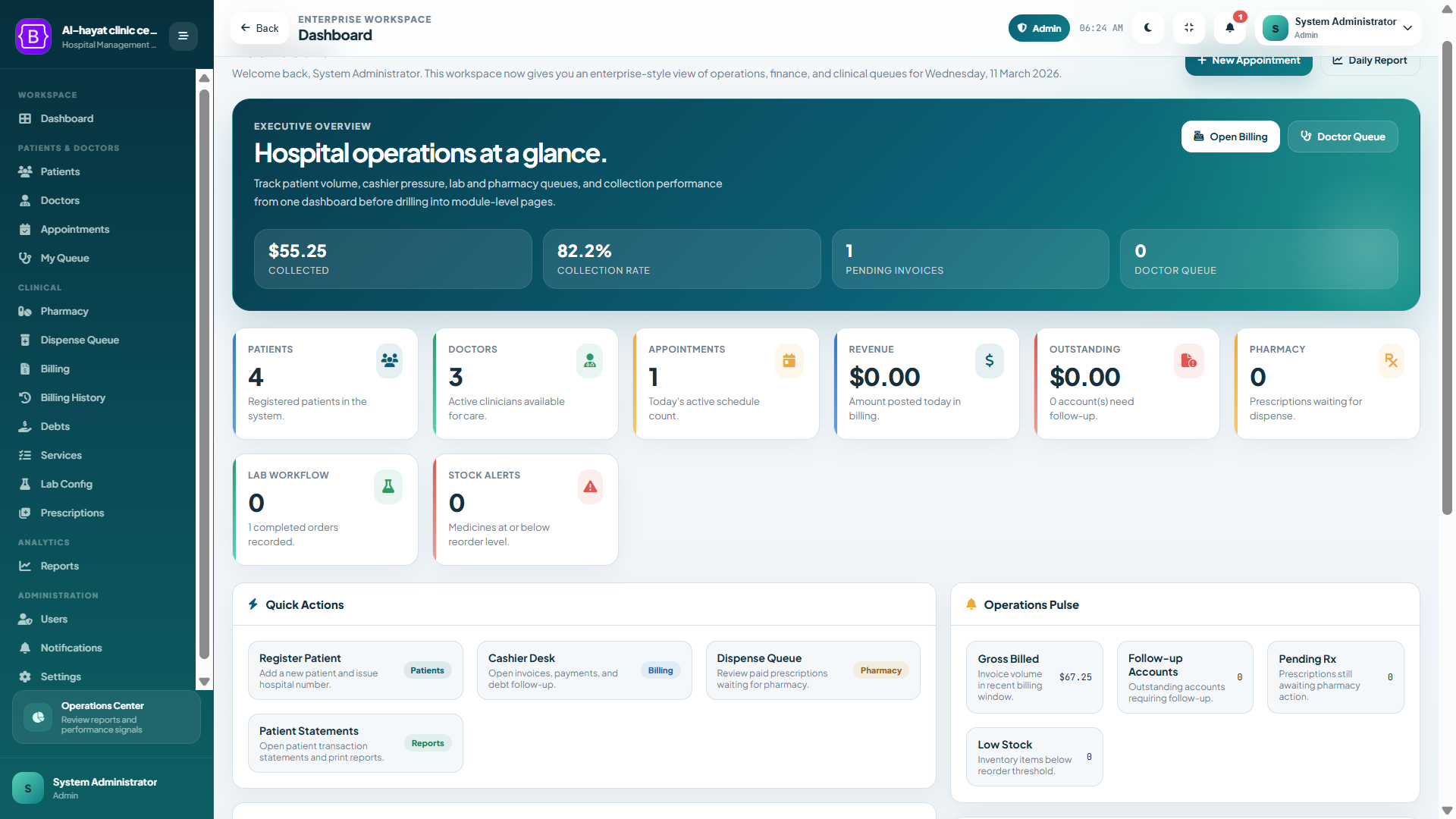
Task: Open the Admin role dropdown button
Action: click(1038, 27)
